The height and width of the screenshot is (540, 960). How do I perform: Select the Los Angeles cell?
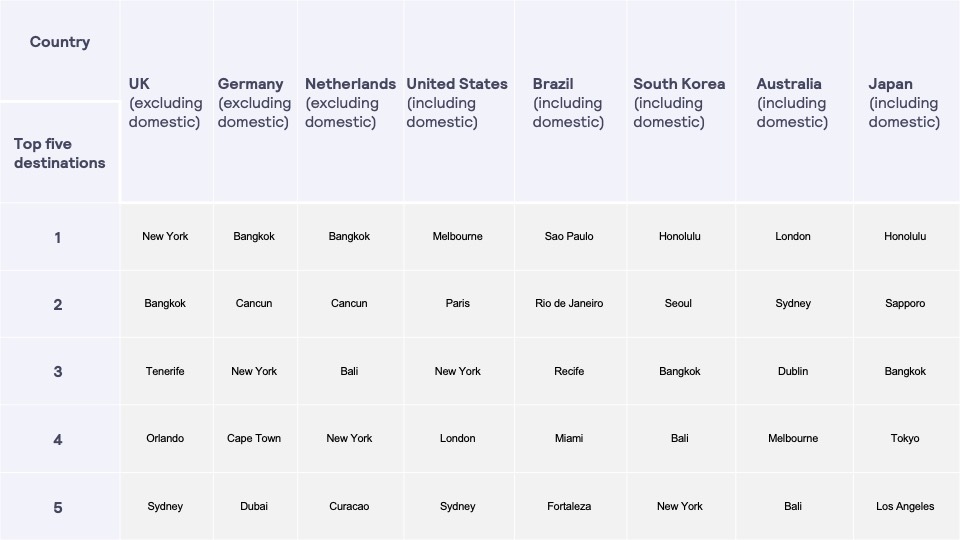[x=905, y=506]
